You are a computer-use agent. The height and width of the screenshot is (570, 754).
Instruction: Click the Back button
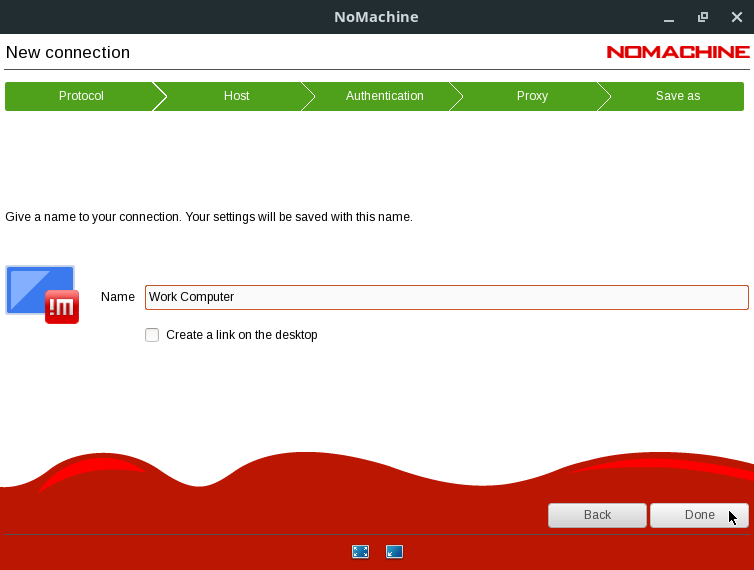(597, 515)
